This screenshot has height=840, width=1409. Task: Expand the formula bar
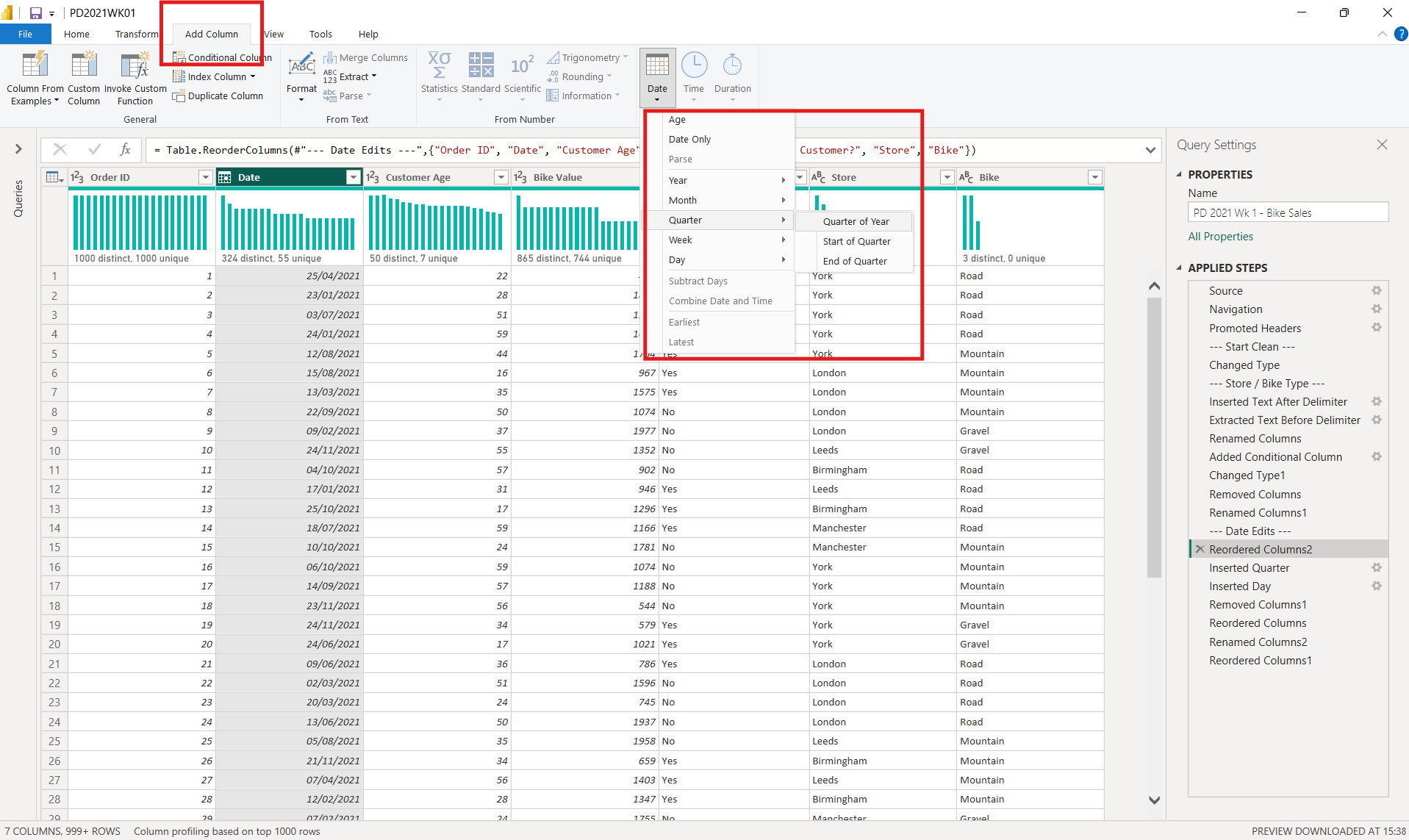[x=1150, y=150]
